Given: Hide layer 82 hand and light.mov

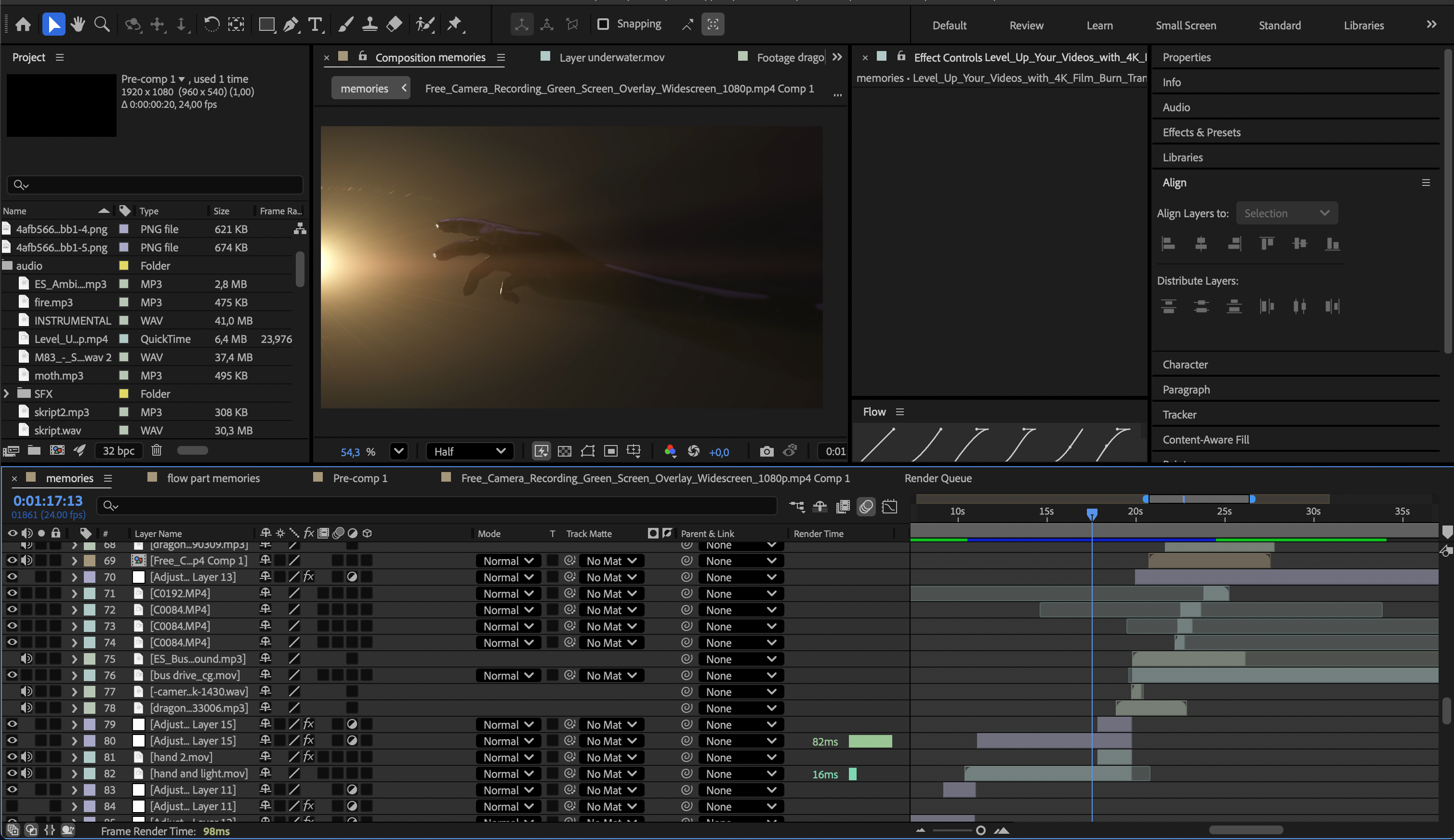Looking at the screenshot, I should (12, 773).
